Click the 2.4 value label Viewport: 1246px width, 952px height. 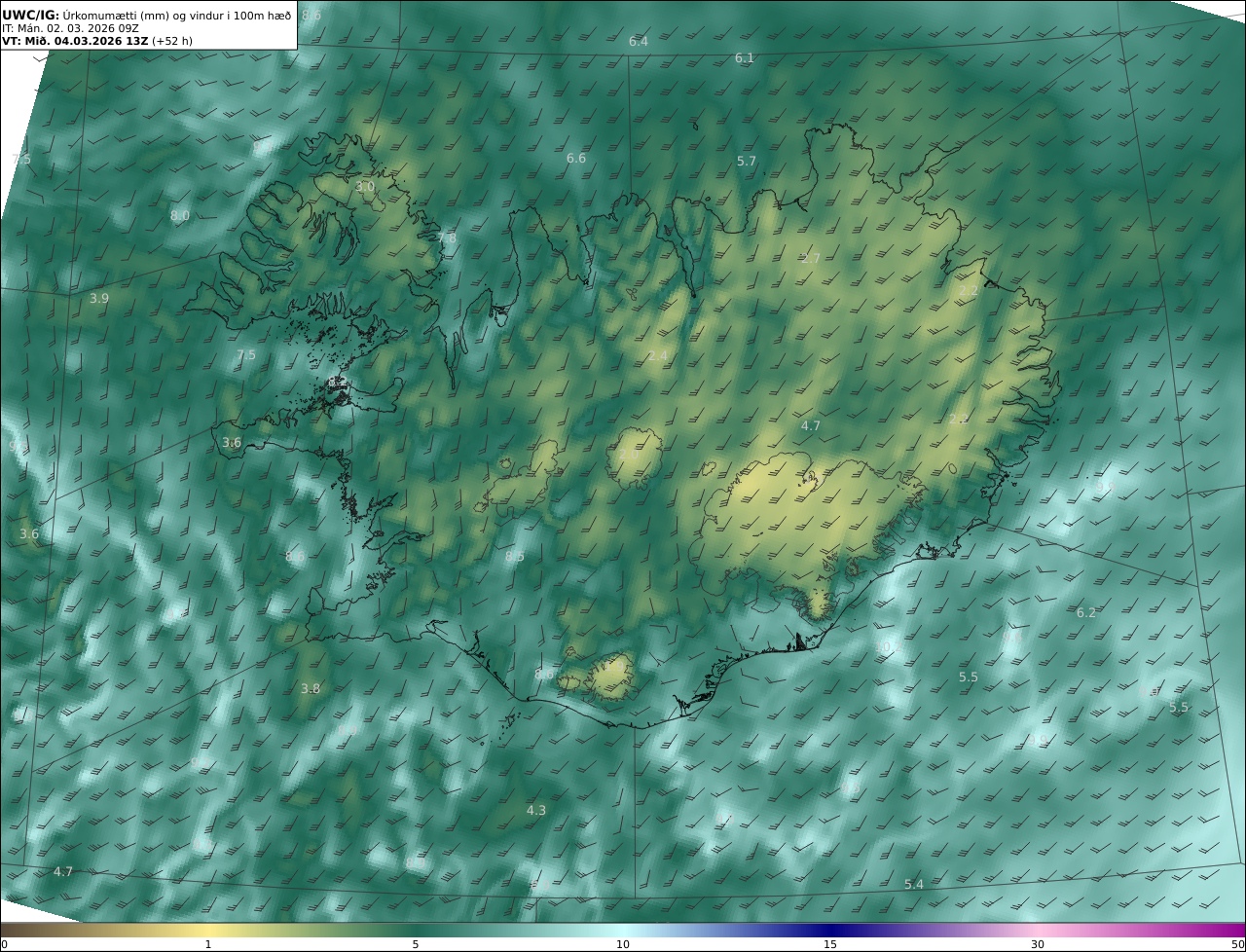click(x=658, y=356)
